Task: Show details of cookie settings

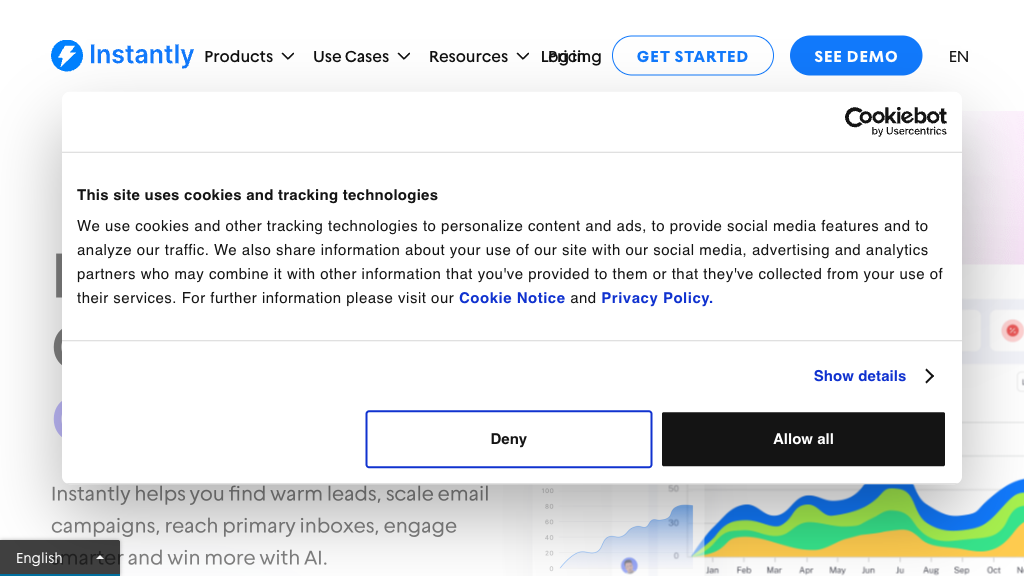Action: click(x=860, y=376)
